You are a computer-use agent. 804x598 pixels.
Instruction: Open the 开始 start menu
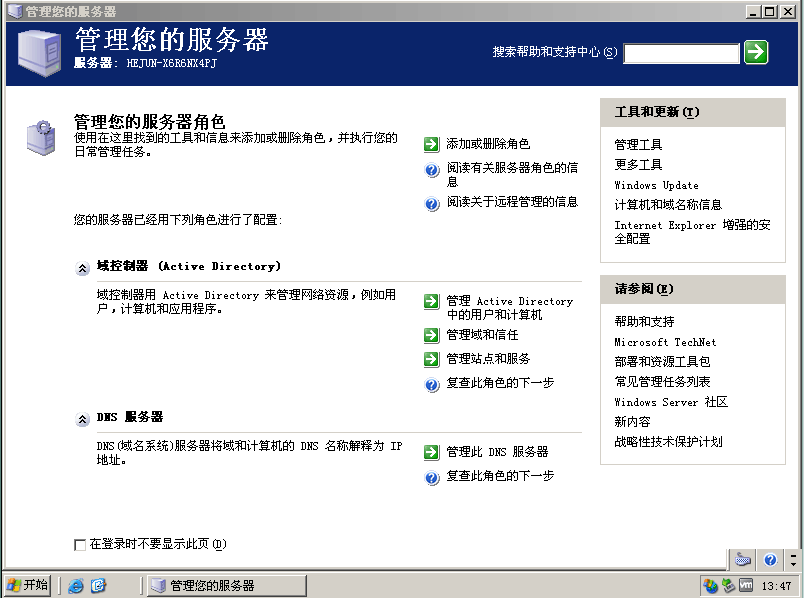click(27, 586)
